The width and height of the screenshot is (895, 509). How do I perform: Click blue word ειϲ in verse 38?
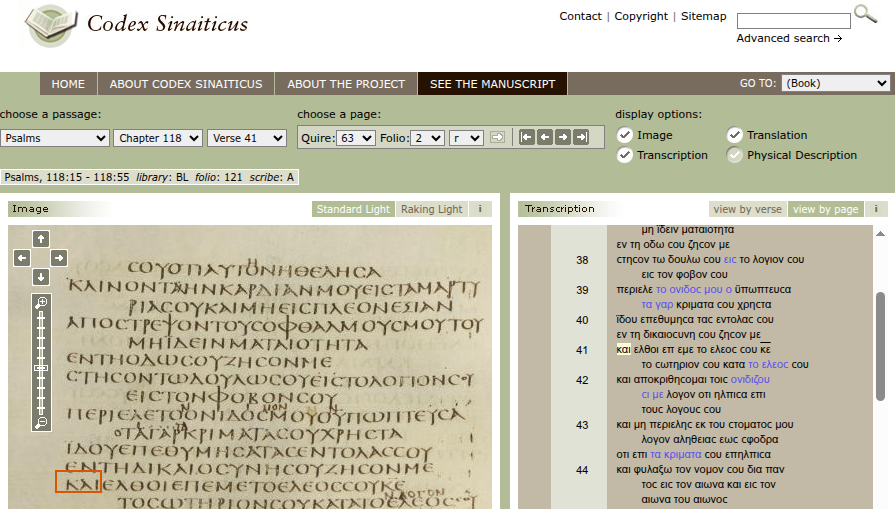coord(730,260)
